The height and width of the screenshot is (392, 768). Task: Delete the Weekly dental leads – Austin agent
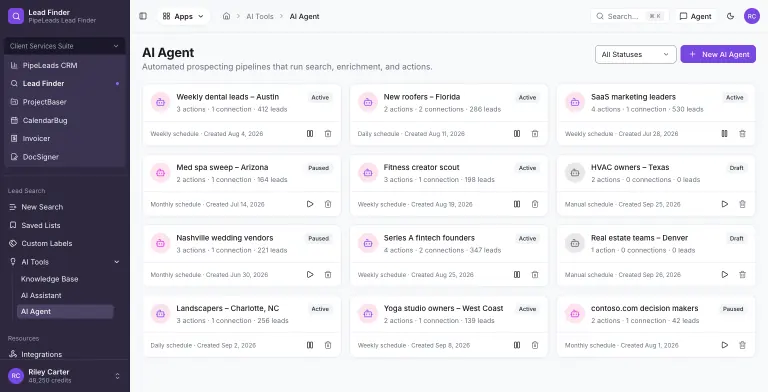(x=328, y=134)
